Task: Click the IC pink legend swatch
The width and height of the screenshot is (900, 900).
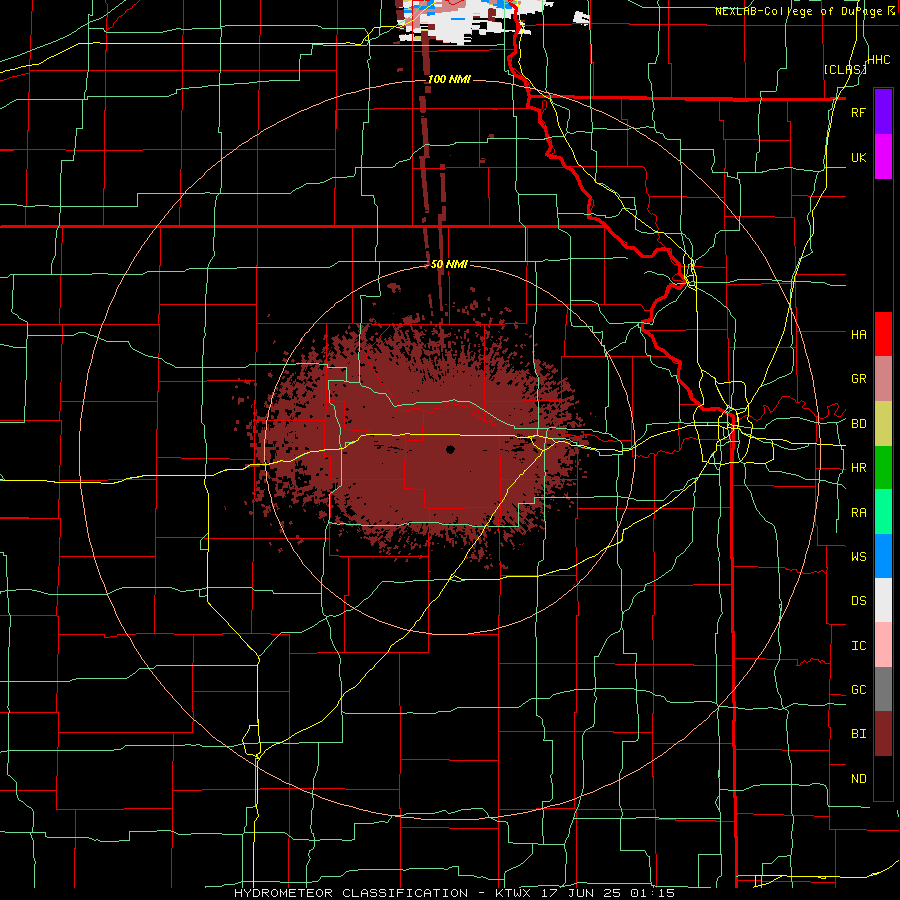Action: [x=883, y=645]
